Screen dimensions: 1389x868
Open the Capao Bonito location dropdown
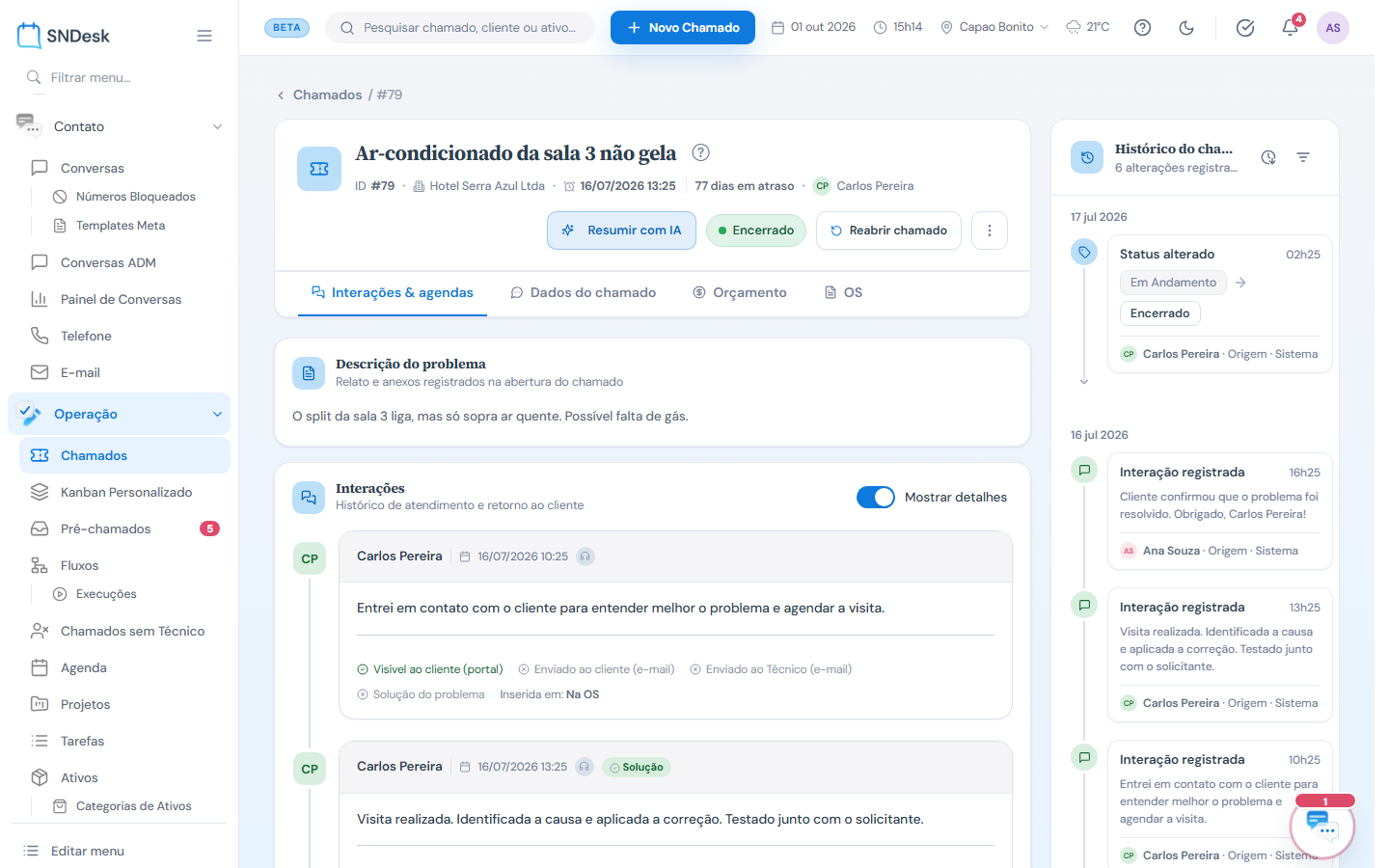click(x=994, y=27)
